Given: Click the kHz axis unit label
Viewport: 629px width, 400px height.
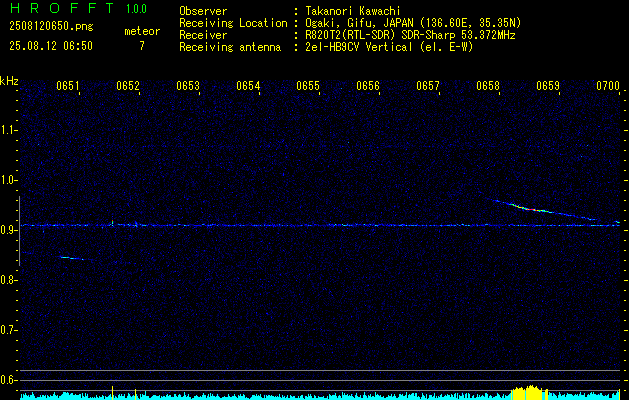Looking at the screenshot, I should point(9,81).
